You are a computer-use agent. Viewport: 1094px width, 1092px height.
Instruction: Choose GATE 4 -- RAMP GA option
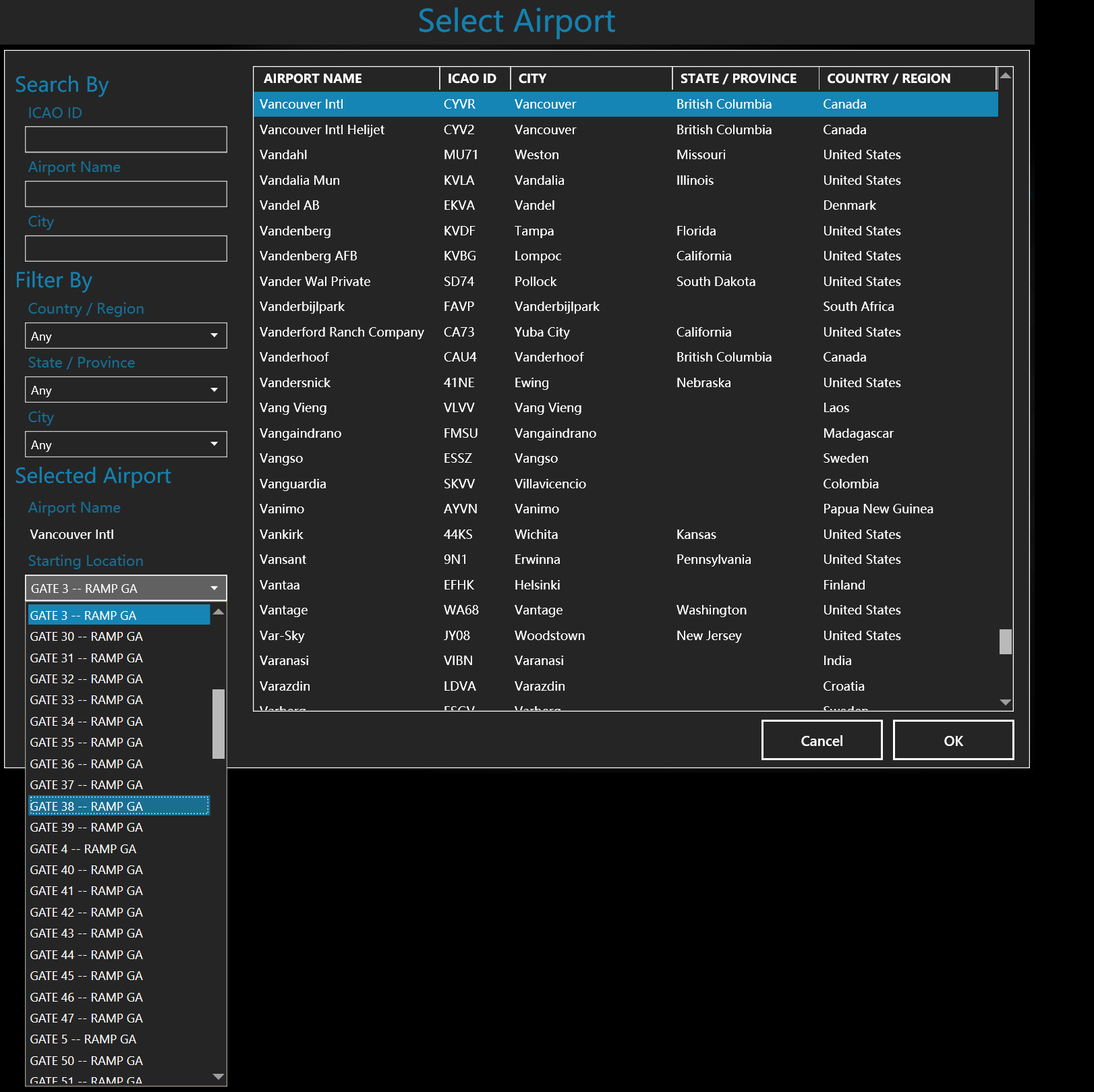119,849
